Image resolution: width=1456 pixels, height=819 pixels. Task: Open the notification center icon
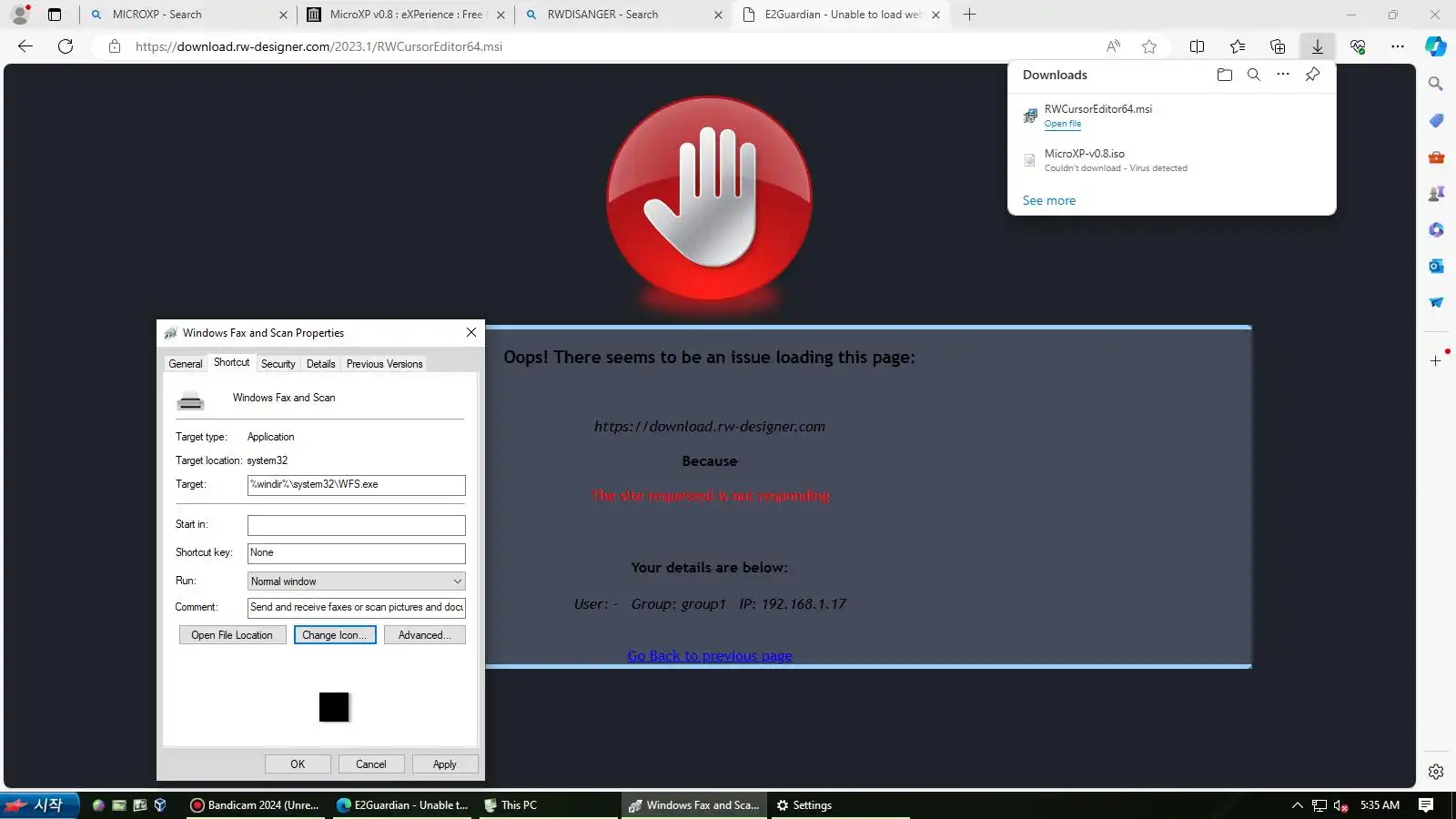coord(1426,805)
